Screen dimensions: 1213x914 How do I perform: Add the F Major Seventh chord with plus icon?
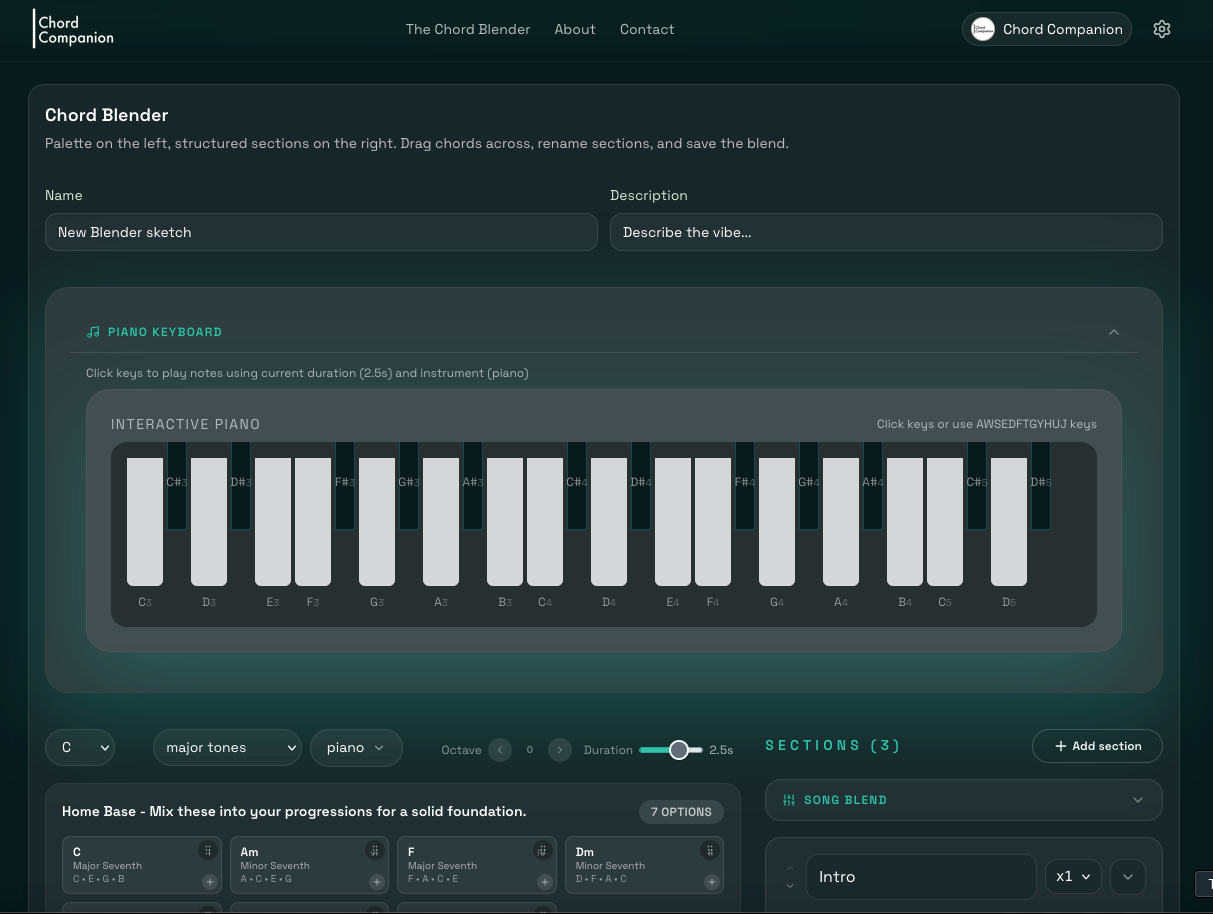[x=544, y=882]
